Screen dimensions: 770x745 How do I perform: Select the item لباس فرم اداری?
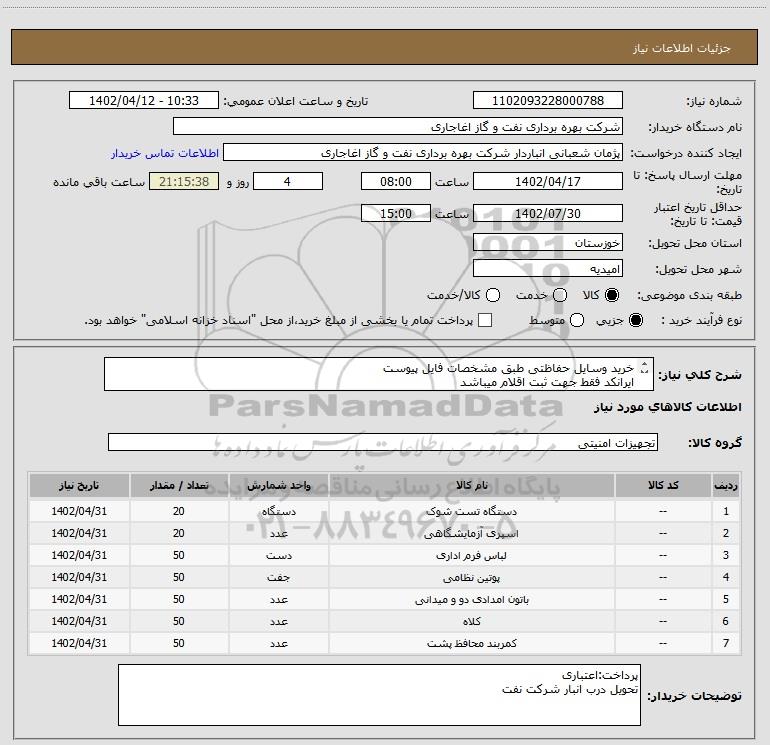pyautogui.click(x=471, y=555)
